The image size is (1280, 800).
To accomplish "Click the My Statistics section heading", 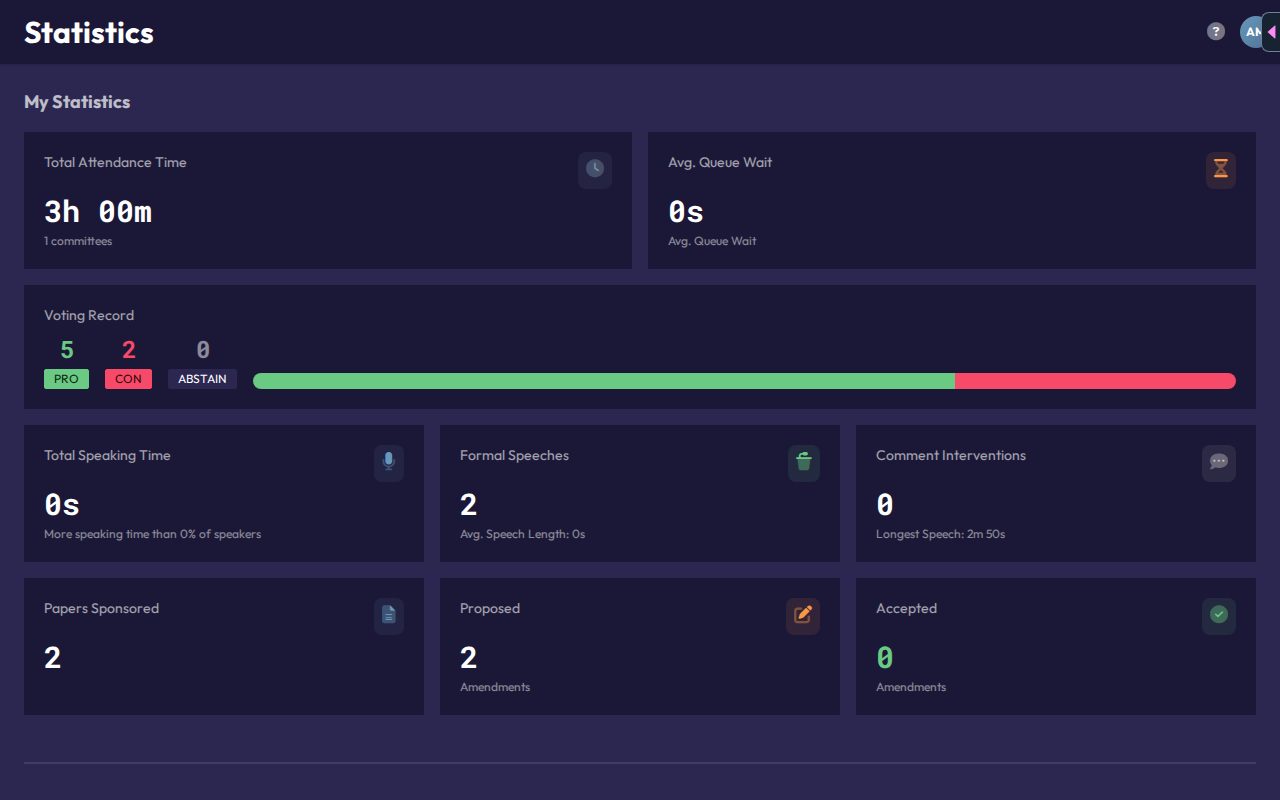I will 77,102.
